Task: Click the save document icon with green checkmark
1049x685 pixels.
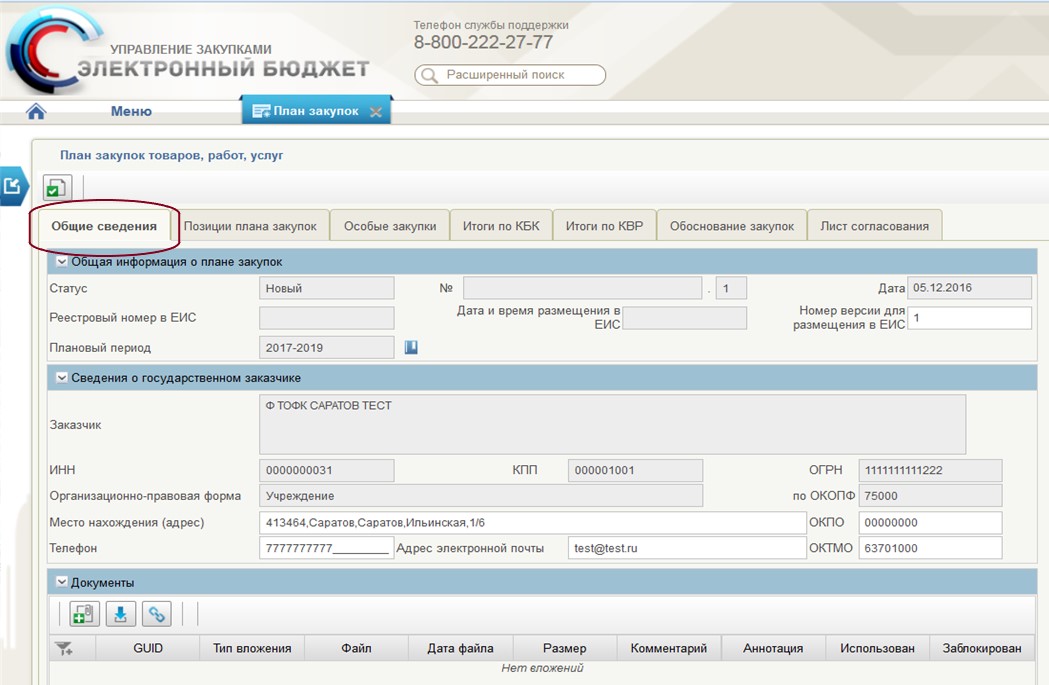Action: coord(57,187)
